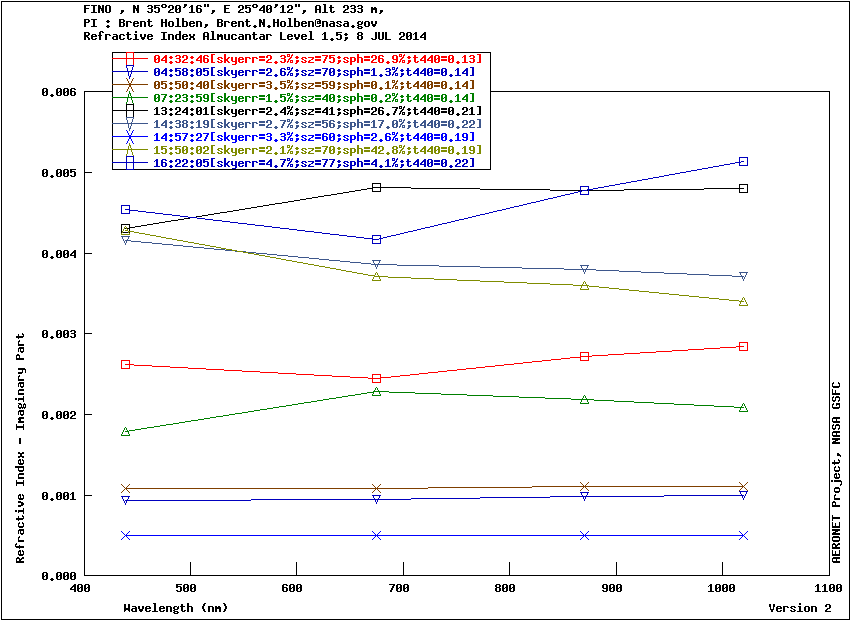Select olive triangle data point at 1020 nm
This screenshot has height=620, width=850.
click(x=743, y=301)
